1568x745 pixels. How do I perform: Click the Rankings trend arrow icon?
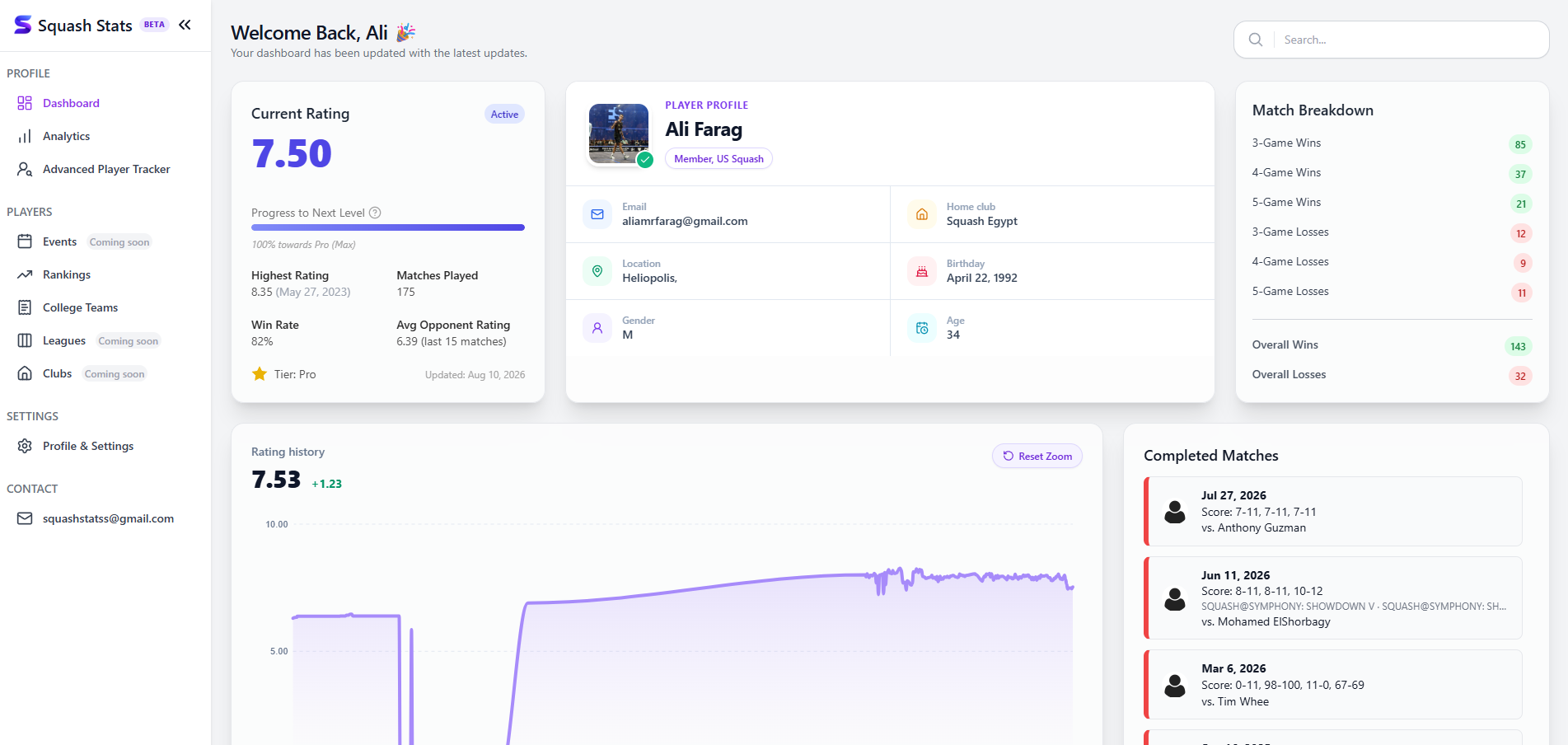25,274
